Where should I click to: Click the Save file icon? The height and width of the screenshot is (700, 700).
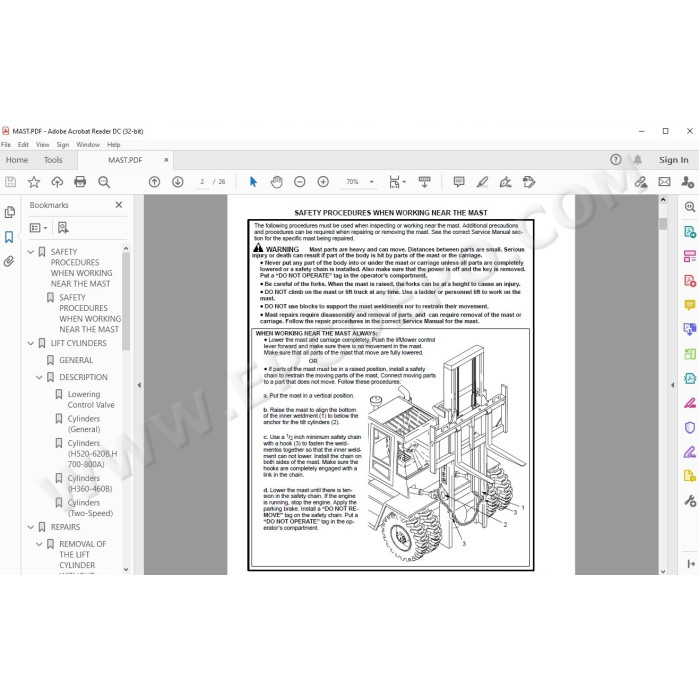pos(10,182)
